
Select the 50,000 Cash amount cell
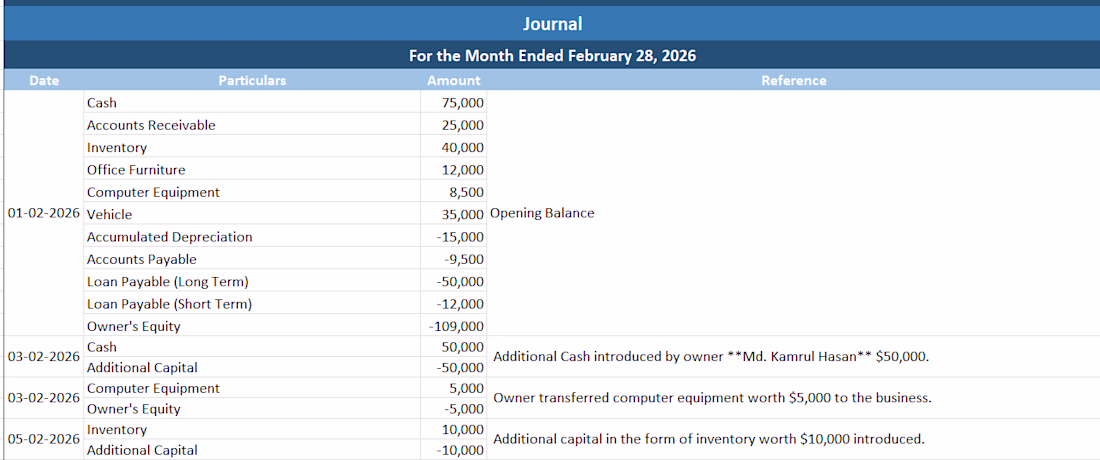coord(453,346)
